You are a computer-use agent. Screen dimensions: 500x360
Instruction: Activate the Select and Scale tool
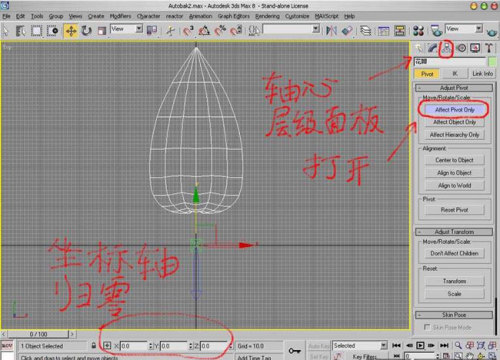[102, 31]
